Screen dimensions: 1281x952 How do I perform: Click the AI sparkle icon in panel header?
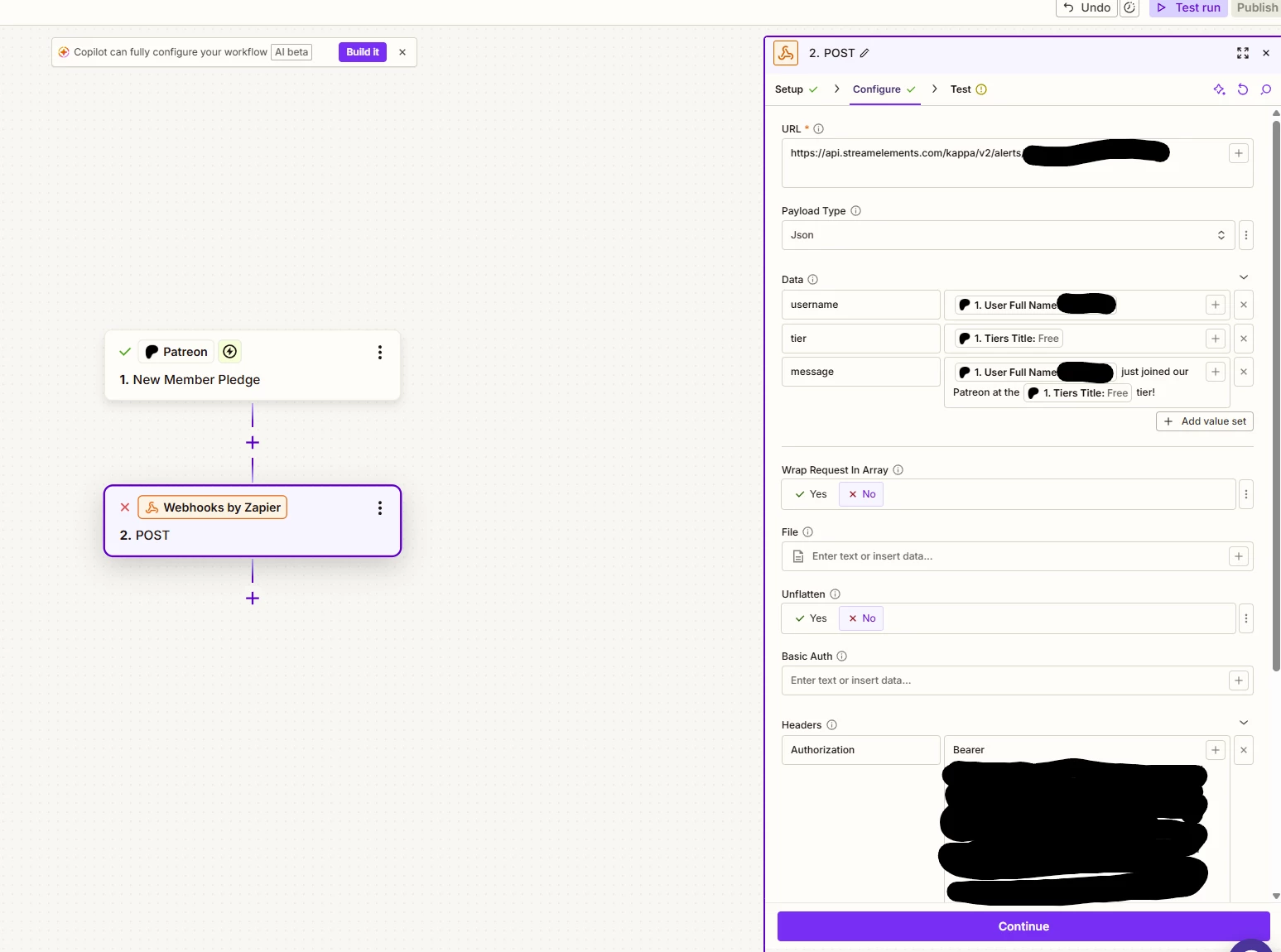tap(1219, 89)
